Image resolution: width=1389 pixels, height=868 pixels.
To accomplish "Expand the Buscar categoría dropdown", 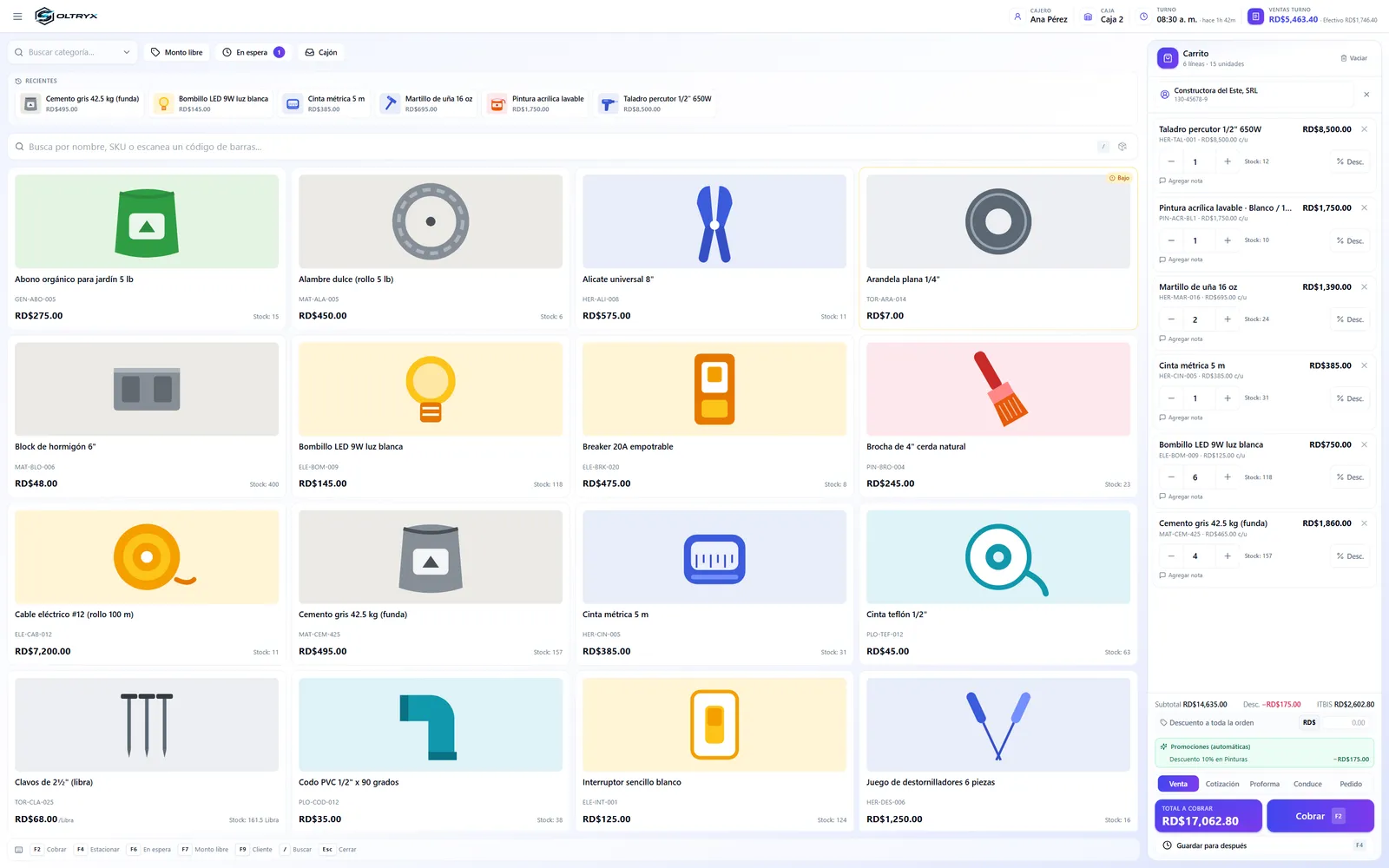I will (x=73, y=52).
